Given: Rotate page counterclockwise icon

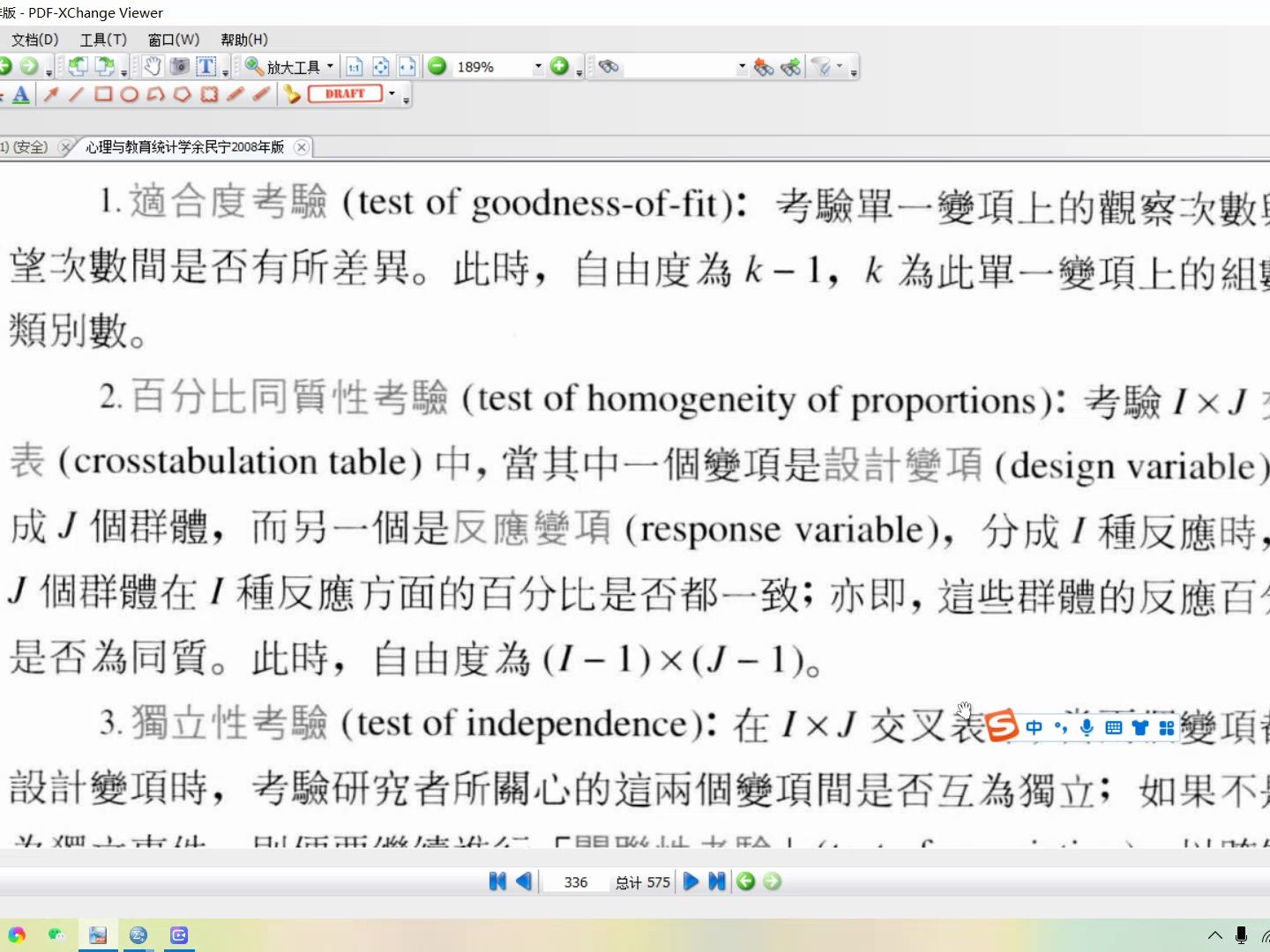Looking at the screenshot, I should click(78, 66).
